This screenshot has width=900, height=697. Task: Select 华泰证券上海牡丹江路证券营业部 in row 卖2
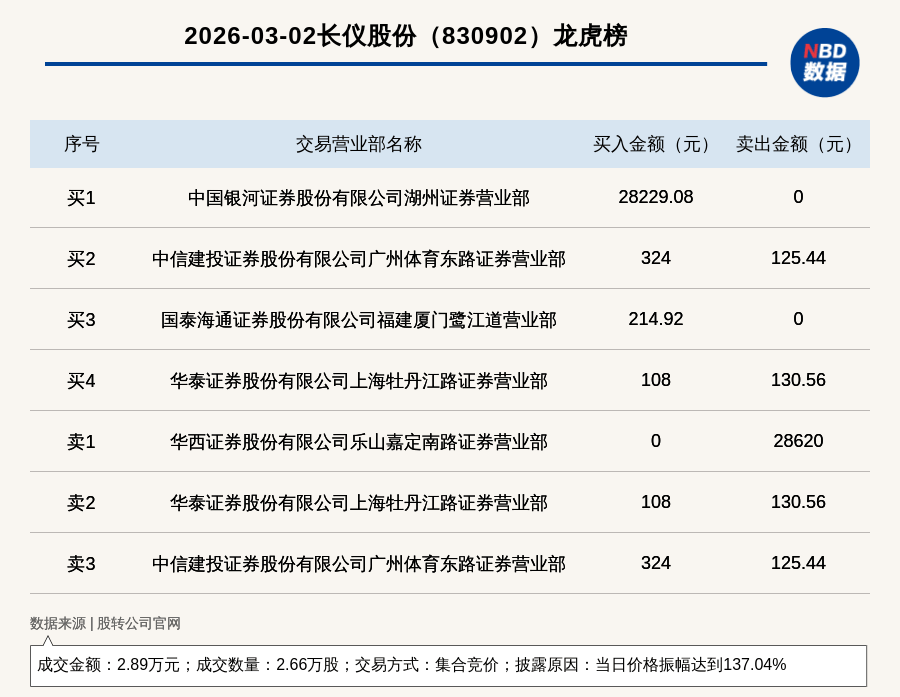360,502
